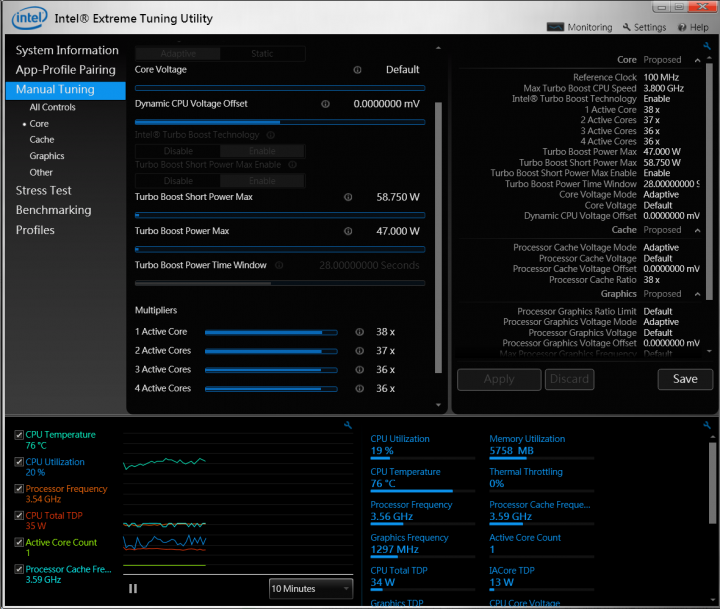Click info icon for 2 Active Cores multiplier
This screenshot has height=609, width=720.
[360, 351]
